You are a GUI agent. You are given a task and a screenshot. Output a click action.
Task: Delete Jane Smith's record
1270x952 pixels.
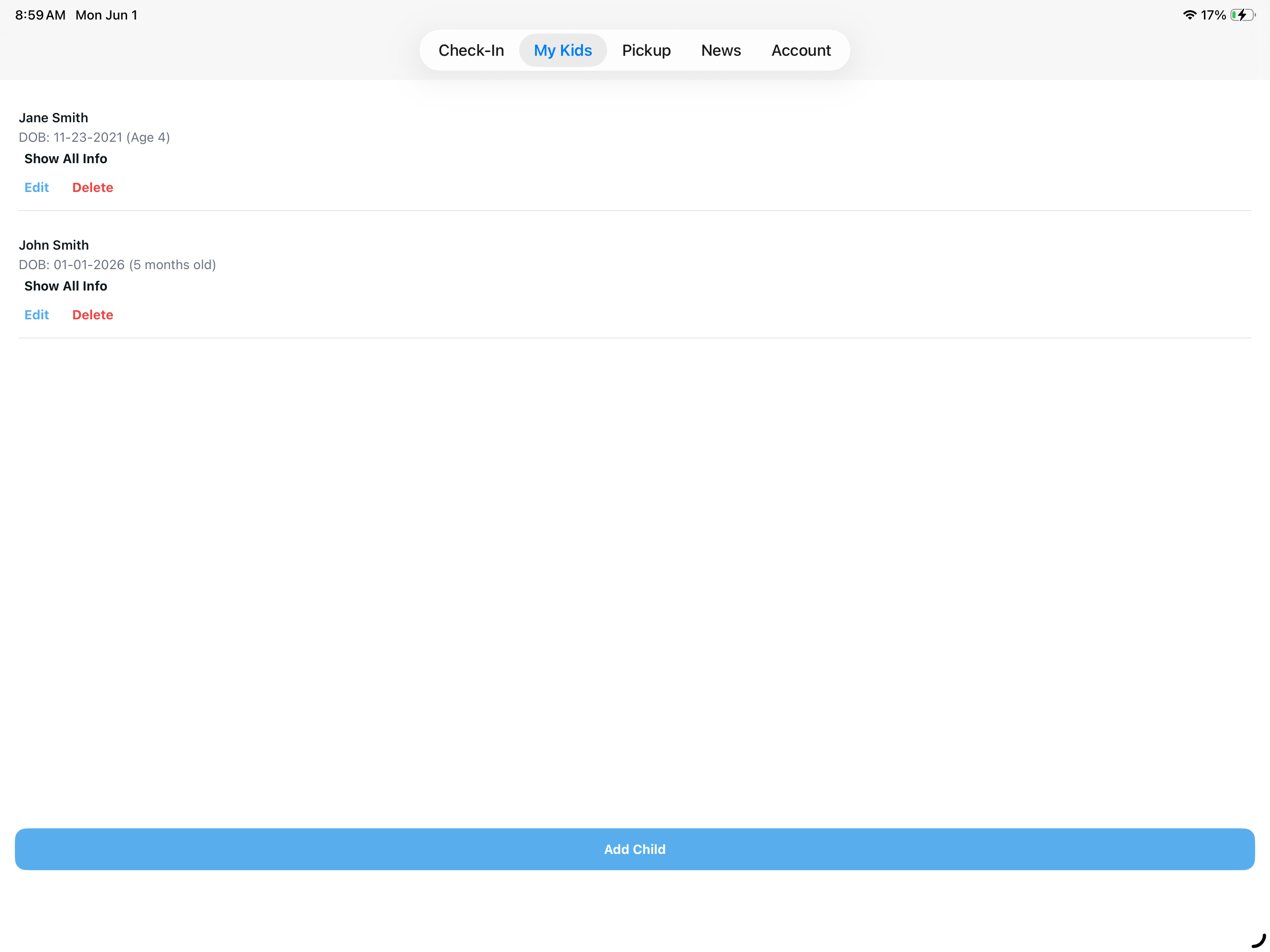click(x=93, y=187)
